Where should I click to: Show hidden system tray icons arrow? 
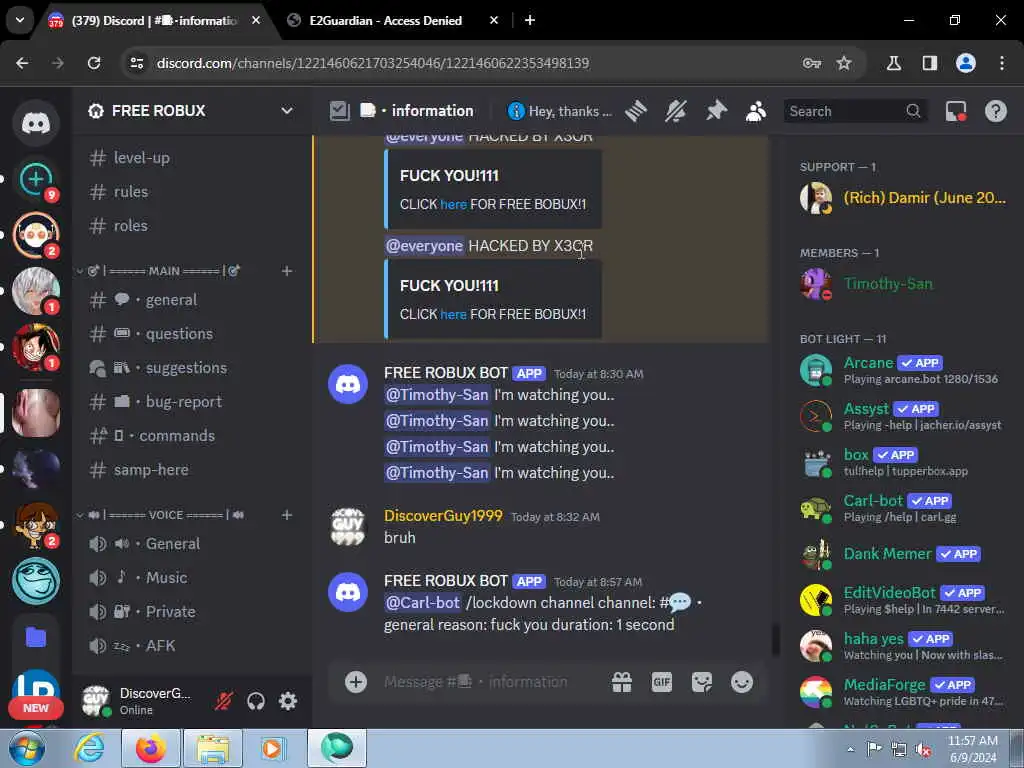[850, 749]
